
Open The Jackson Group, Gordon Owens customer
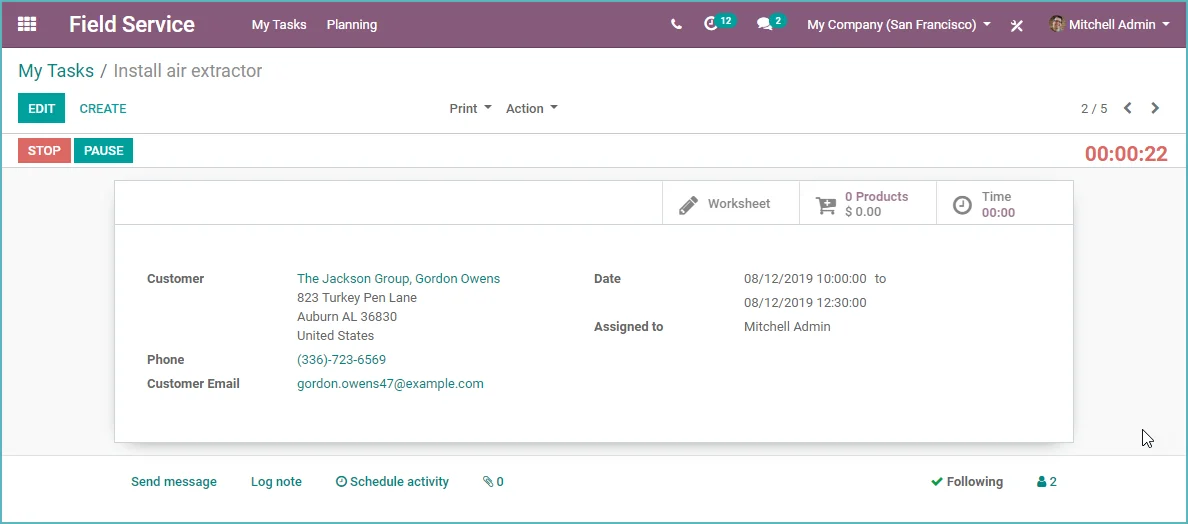399,279
